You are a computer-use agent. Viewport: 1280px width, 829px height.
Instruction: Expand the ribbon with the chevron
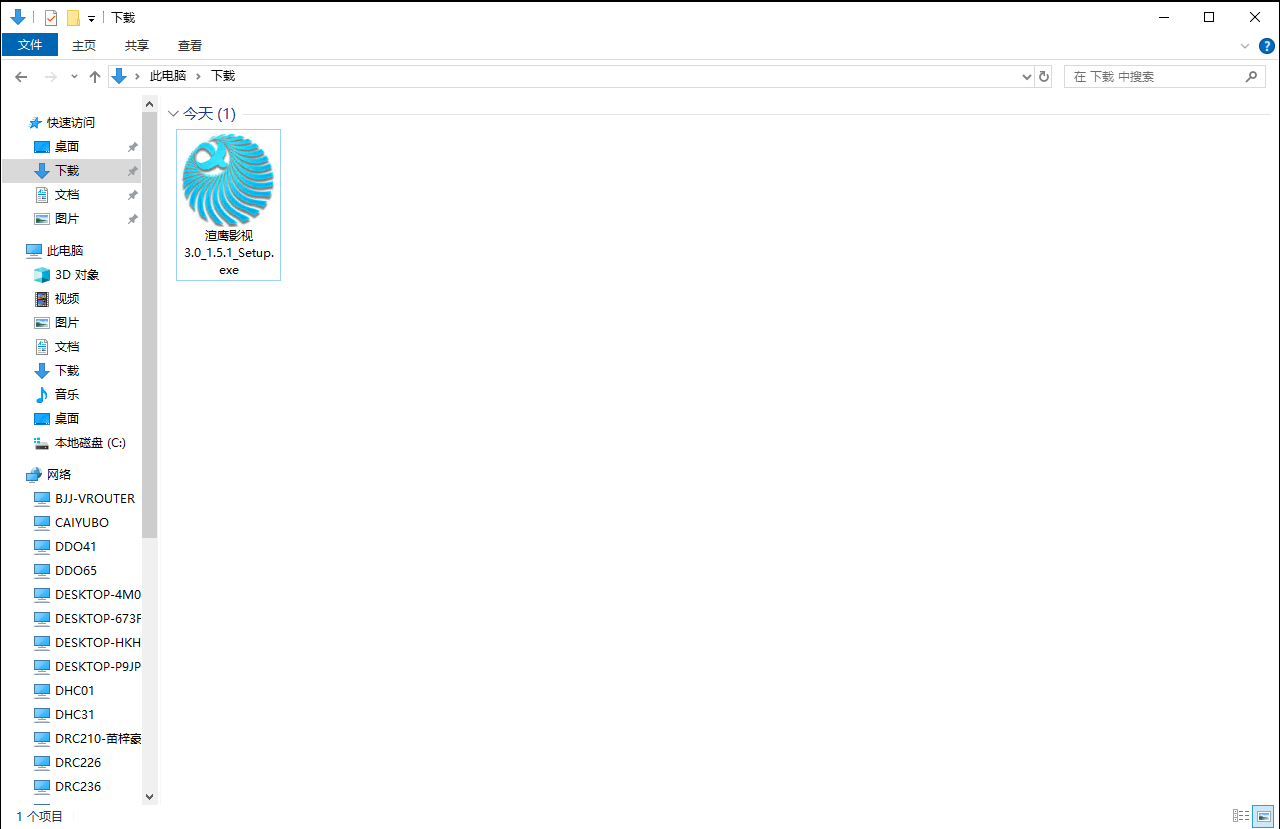pyautogui.click(x=1245, y=46)
